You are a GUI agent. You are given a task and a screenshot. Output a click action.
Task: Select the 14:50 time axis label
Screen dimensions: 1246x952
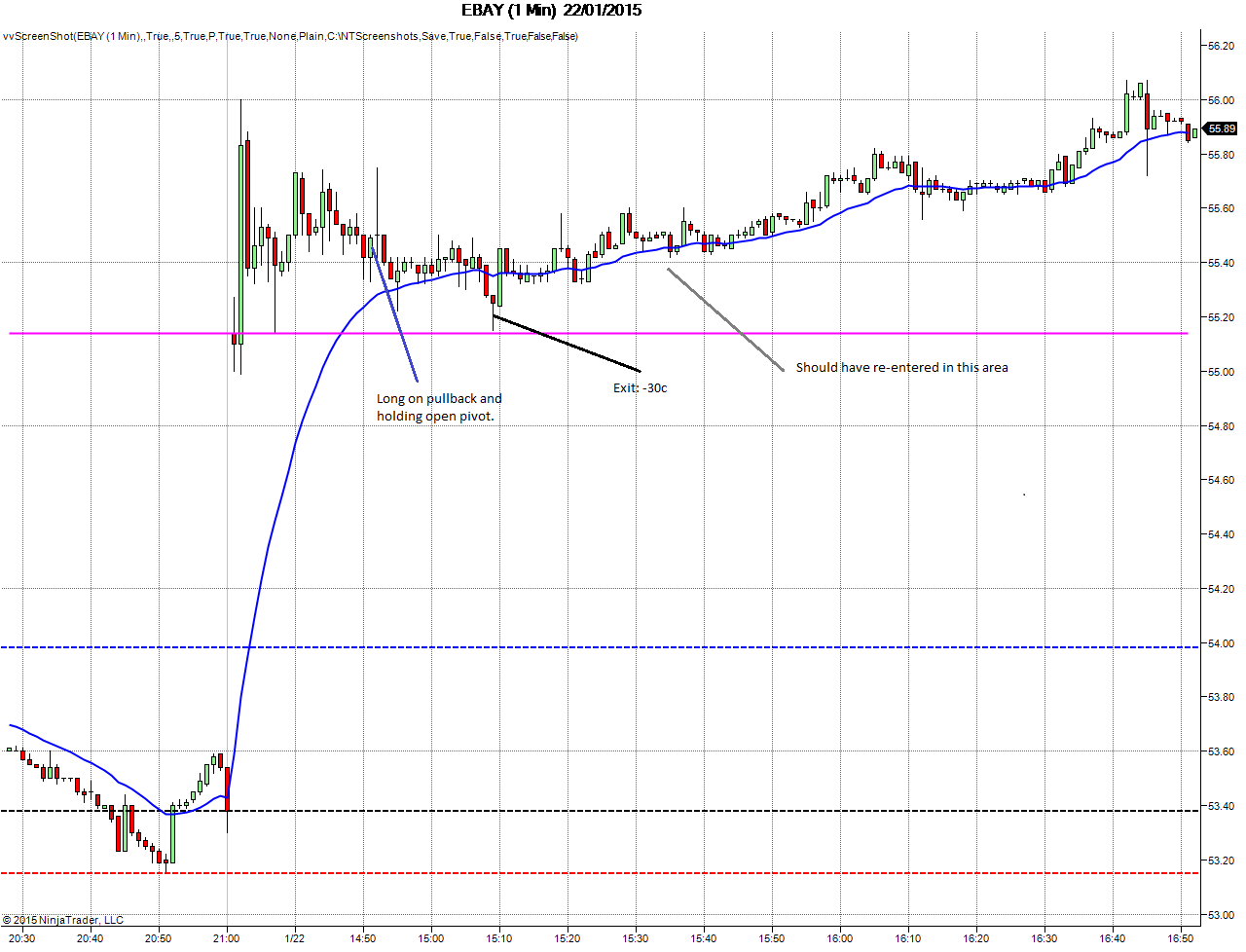click(x=363, y=938)
